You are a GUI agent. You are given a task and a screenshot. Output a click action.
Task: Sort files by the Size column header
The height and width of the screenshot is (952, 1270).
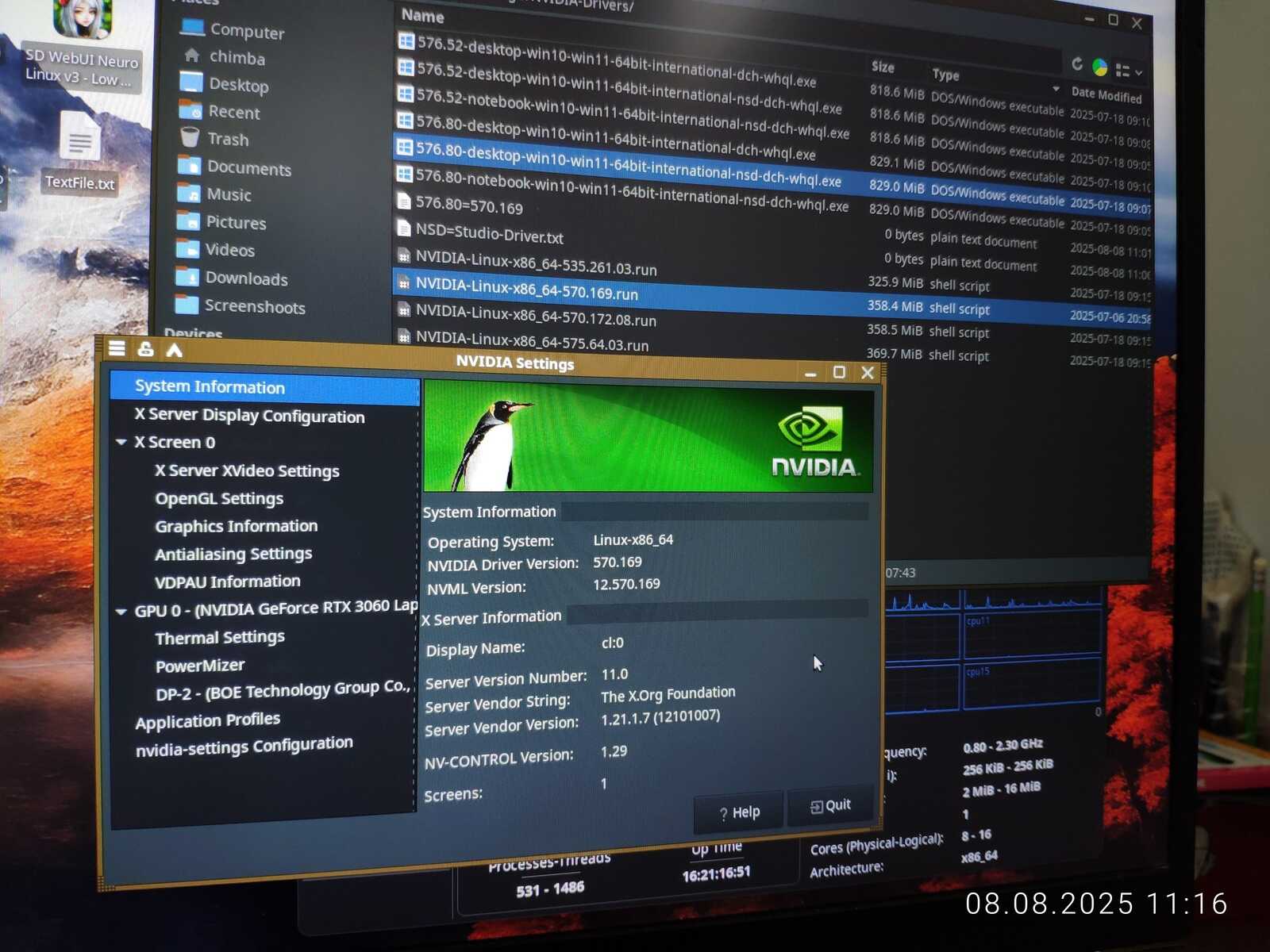pyautogui.click(x=883, y=67)
